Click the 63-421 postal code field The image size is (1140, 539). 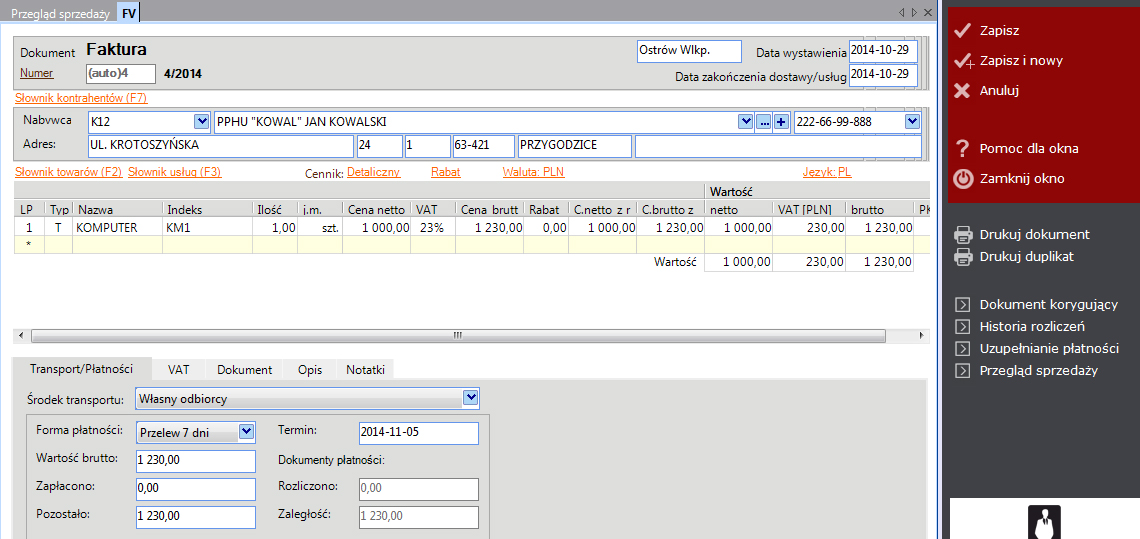[x=483, y=145]
